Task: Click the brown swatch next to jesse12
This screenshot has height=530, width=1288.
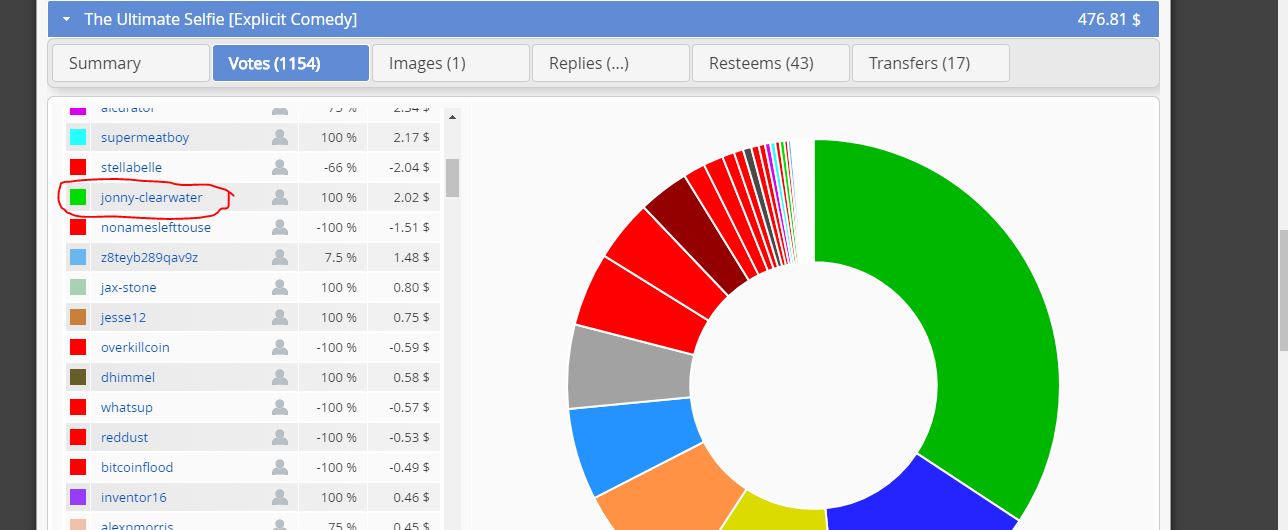Action: tap(78, 317)
